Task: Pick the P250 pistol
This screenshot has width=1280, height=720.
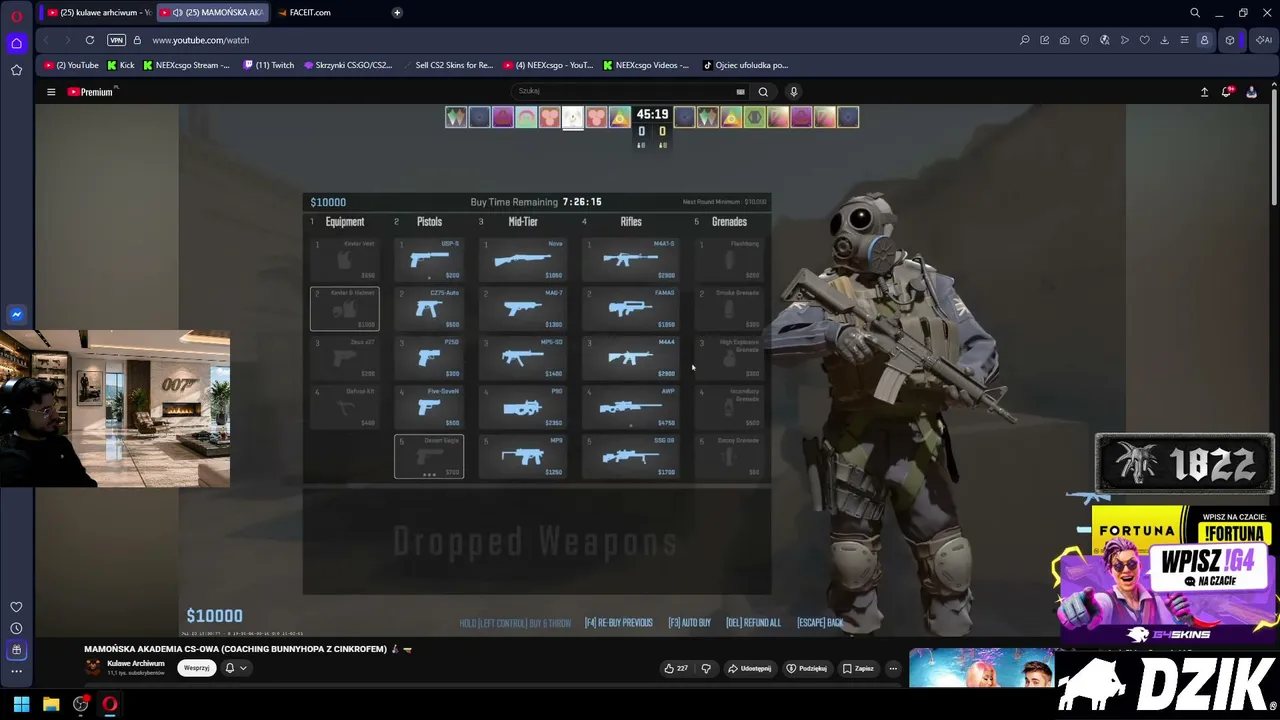Action: [429, 358]
